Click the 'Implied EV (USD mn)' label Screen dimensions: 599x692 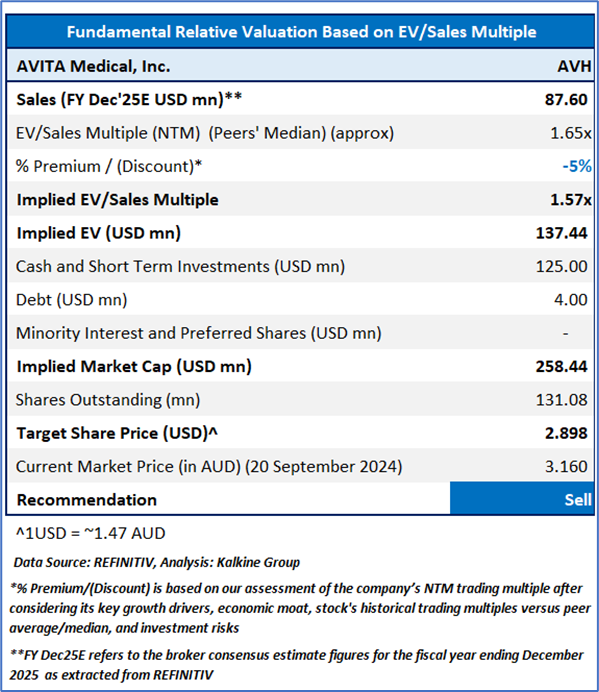[98, 233]
